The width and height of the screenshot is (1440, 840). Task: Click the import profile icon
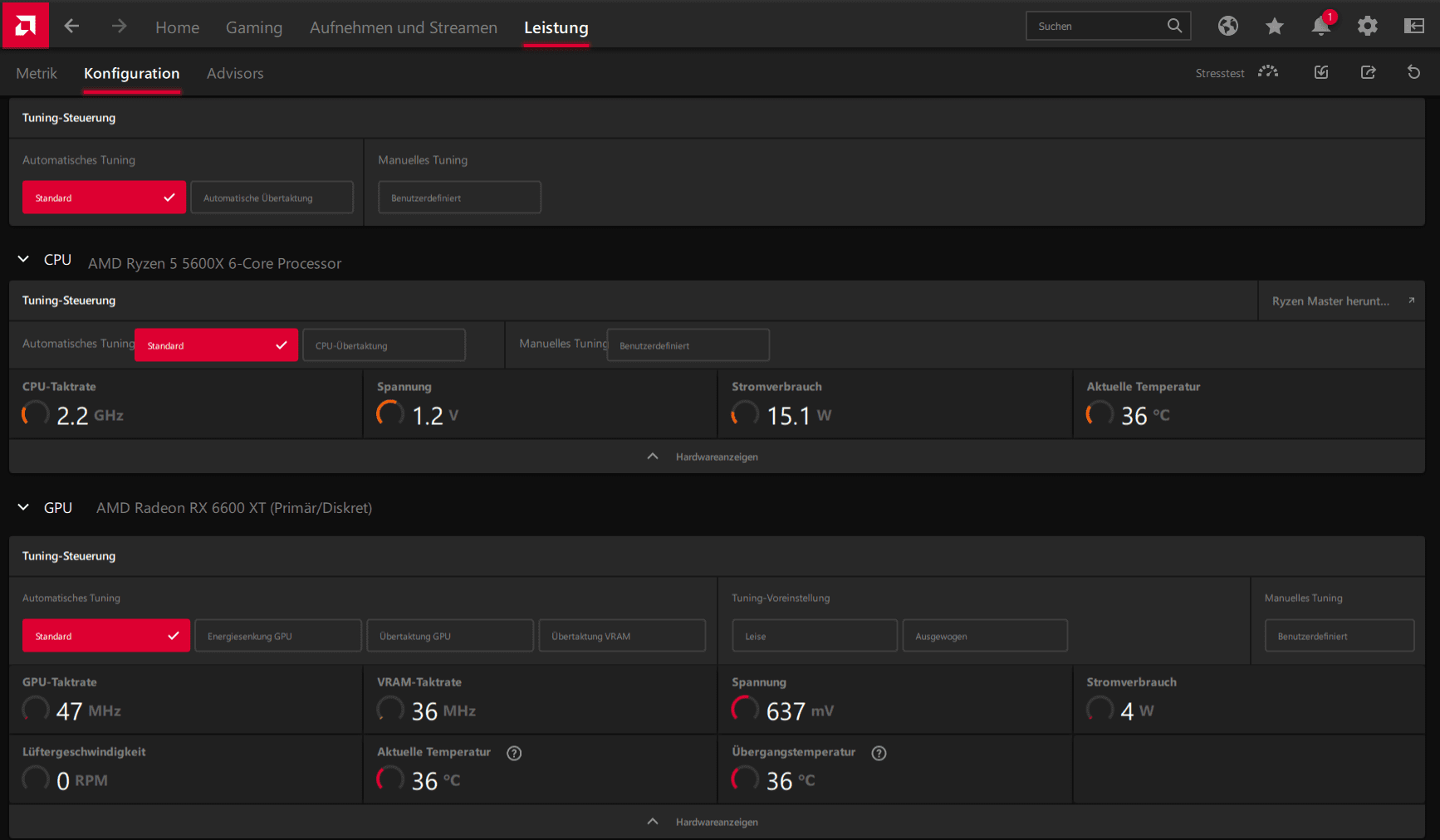(1321, 72)
